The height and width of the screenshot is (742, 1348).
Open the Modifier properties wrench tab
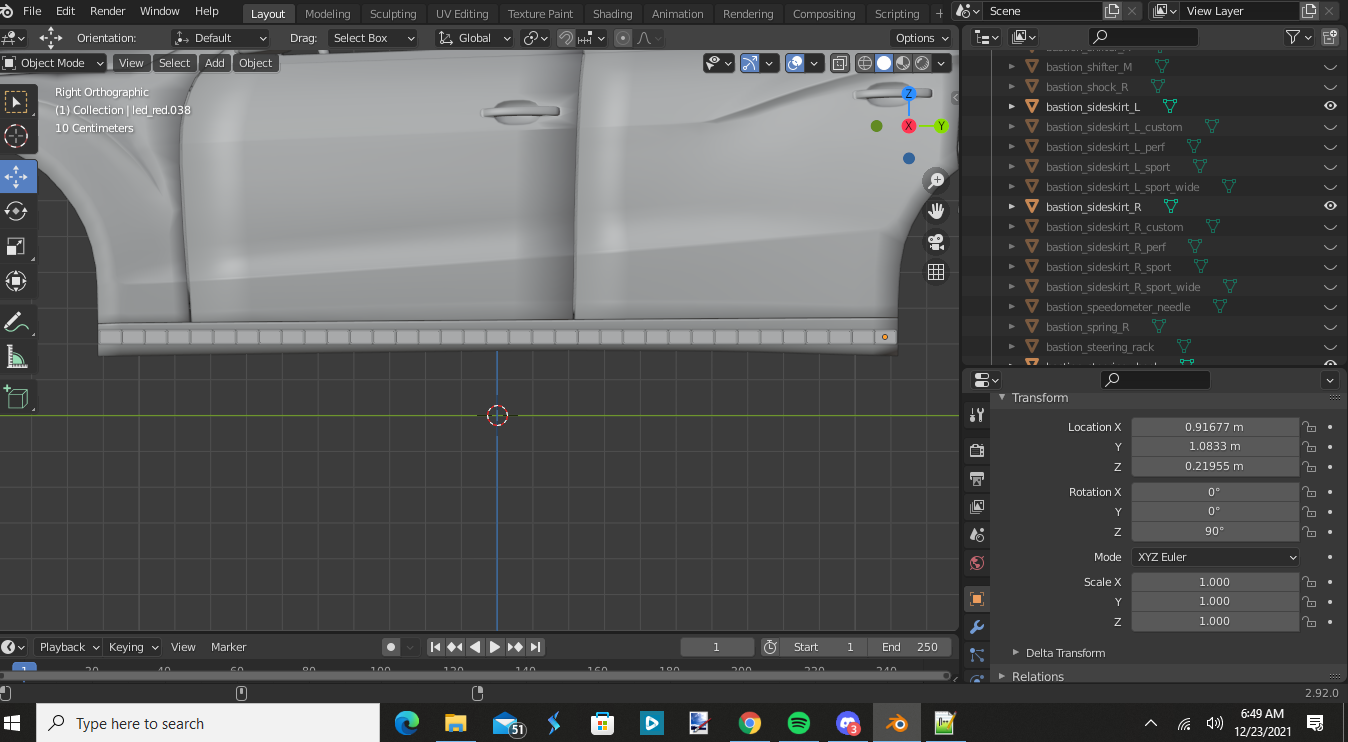pos(977,627)
